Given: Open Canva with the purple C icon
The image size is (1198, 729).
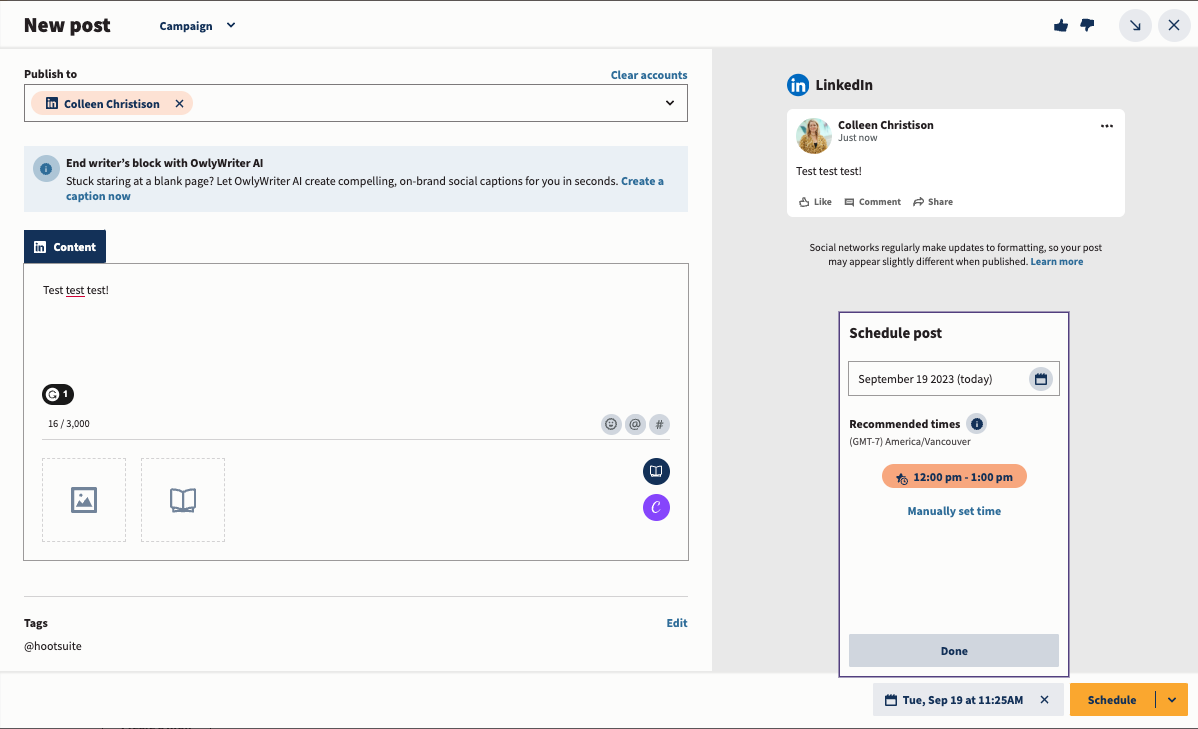Looking at the screenshot, I should click(x=656, y=508).
